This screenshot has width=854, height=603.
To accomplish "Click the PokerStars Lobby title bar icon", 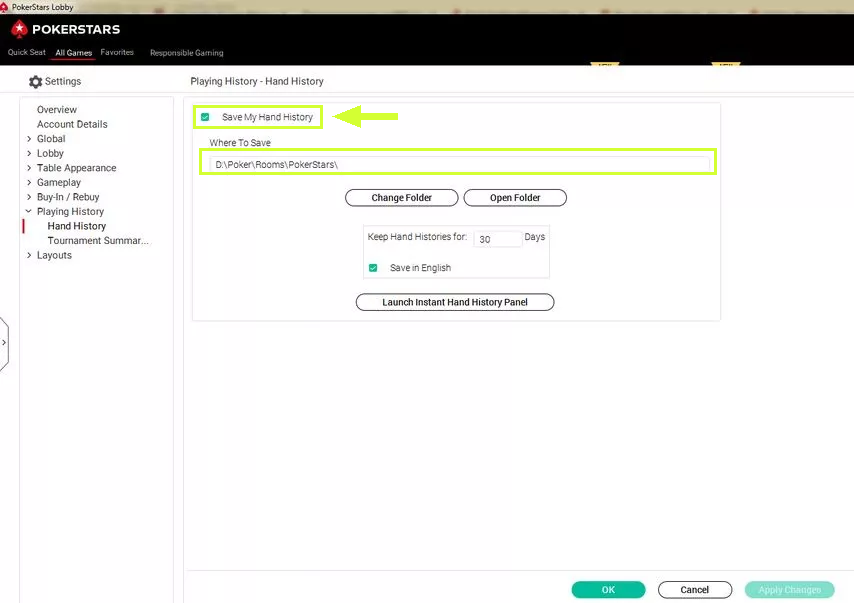I will (4, 7).
